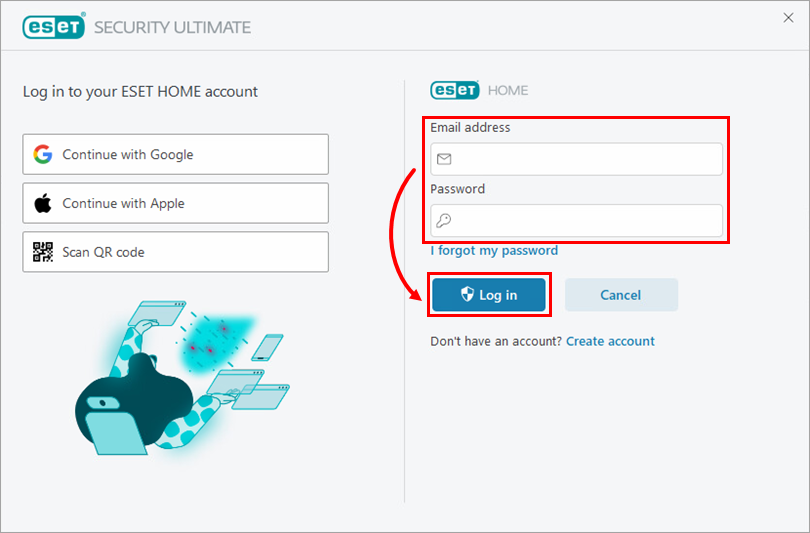
Task: Focus the Password input field
Action: 577,221
